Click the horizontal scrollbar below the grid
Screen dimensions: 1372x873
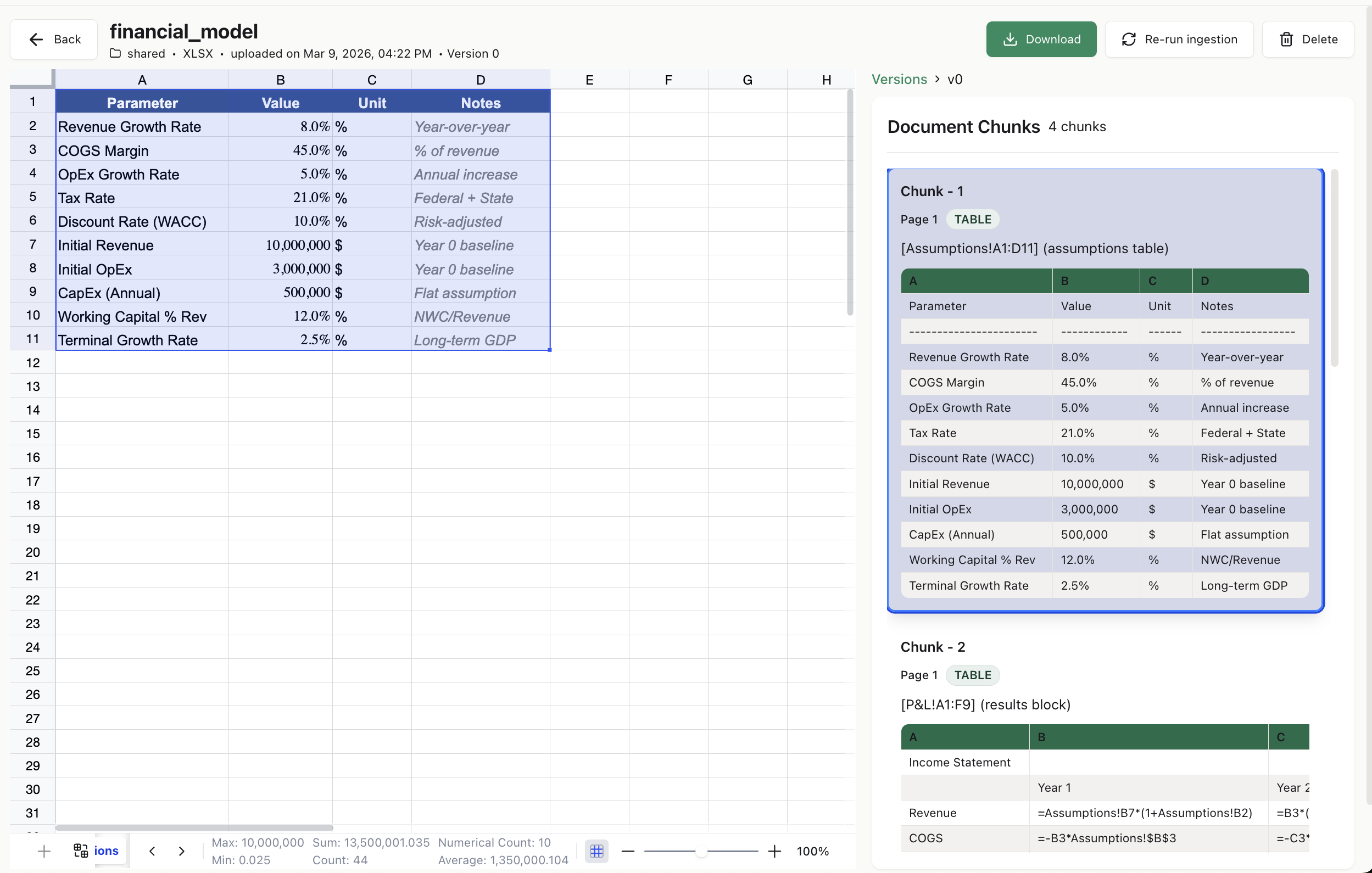(194, 827)
